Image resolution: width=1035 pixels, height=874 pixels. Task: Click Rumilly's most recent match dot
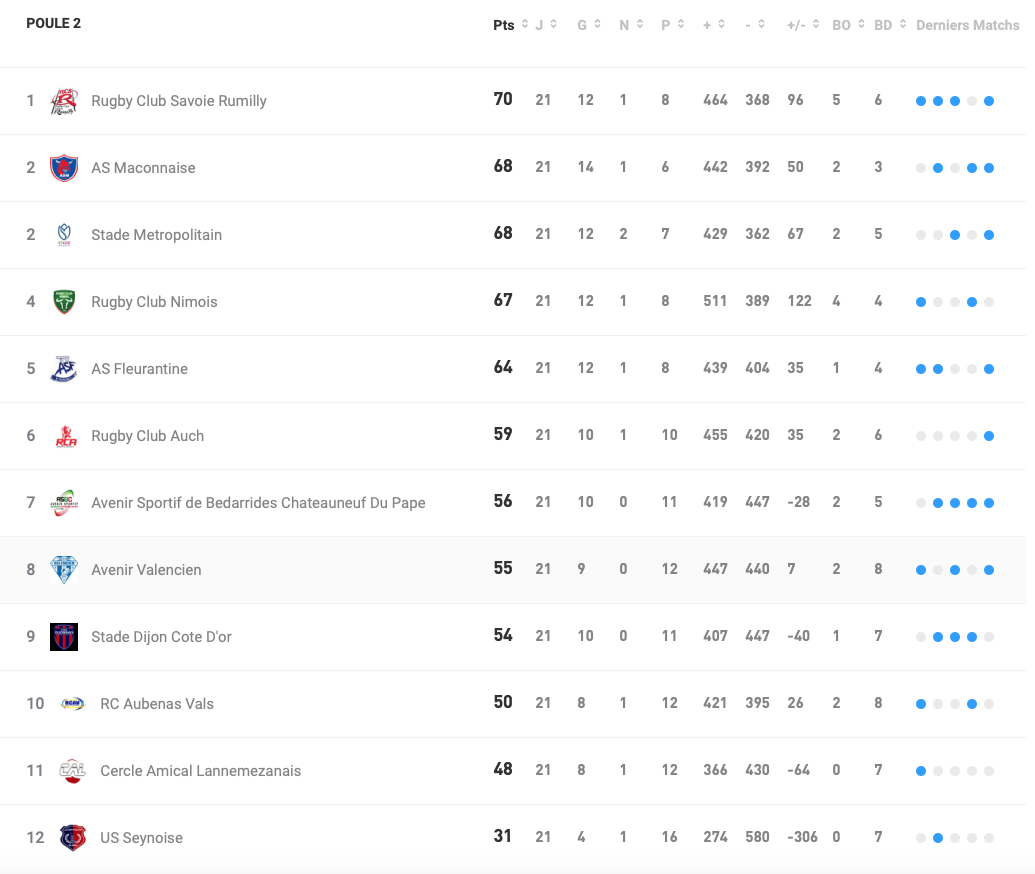tap(989, 101)
